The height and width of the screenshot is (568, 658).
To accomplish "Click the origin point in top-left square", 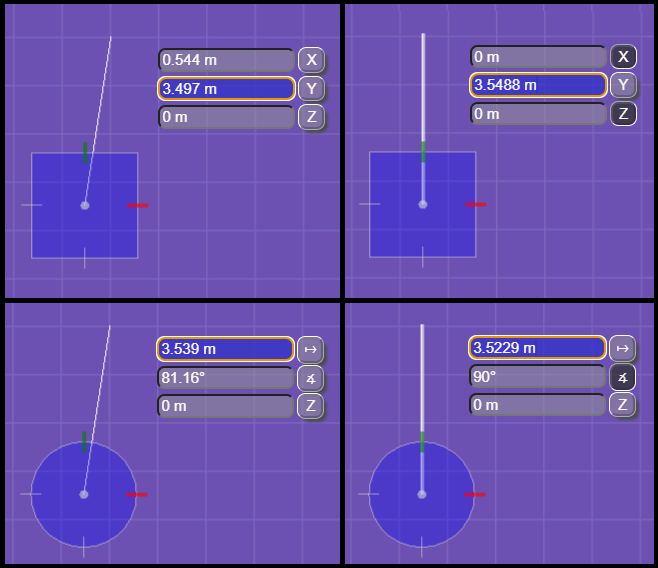I will click(85, 206).
